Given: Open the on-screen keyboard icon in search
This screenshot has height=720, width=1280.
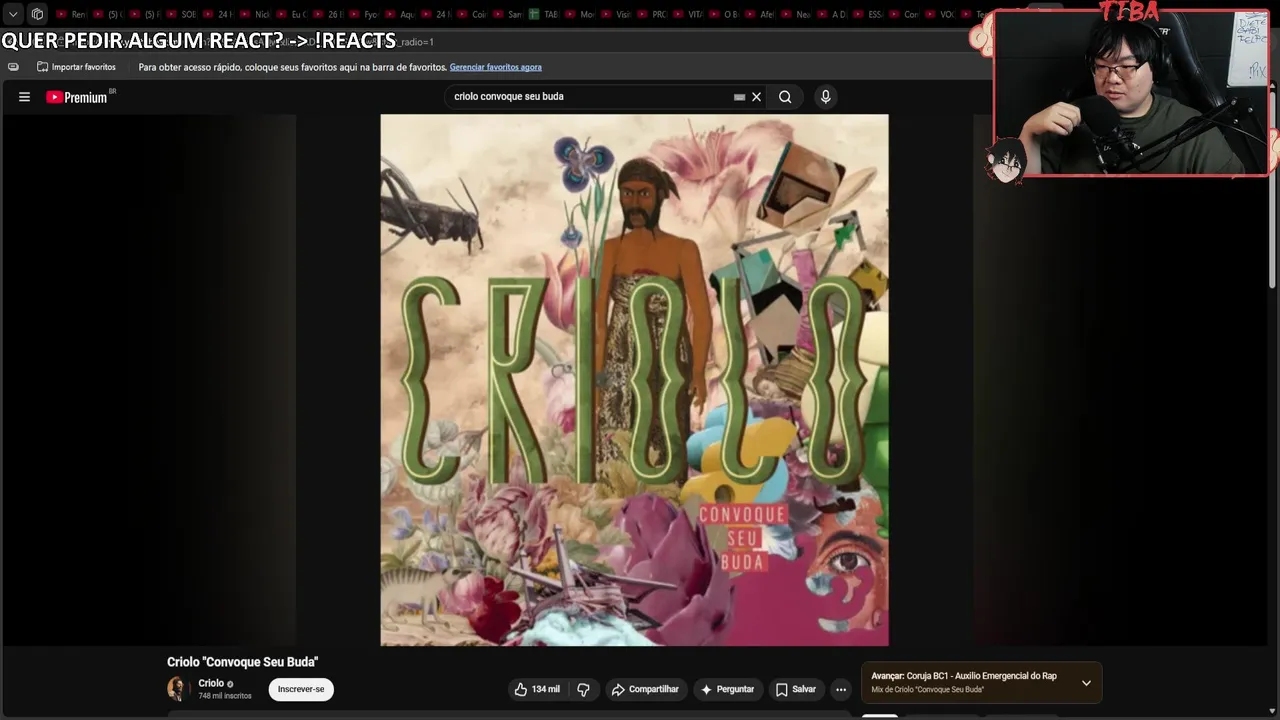Looking at the screenshot, I should (x=739, y=97).
